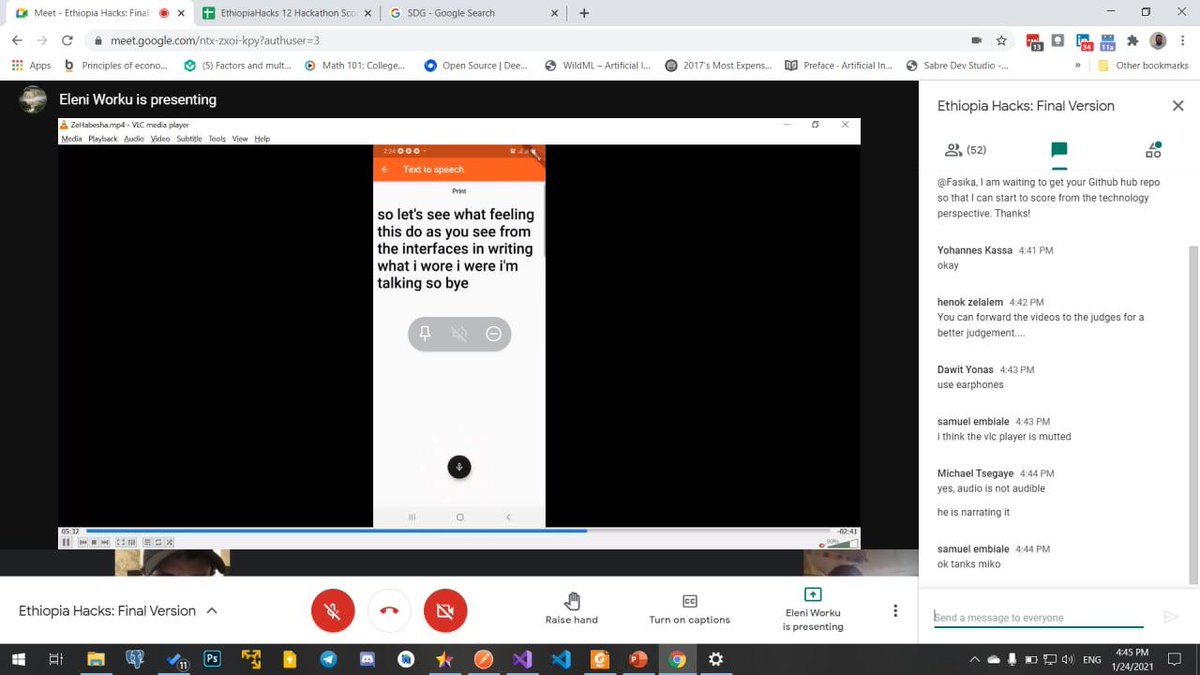Open the Open Source | Dee... bookmark
This screenshot has height=675, width=1200.
coord(477,65)
